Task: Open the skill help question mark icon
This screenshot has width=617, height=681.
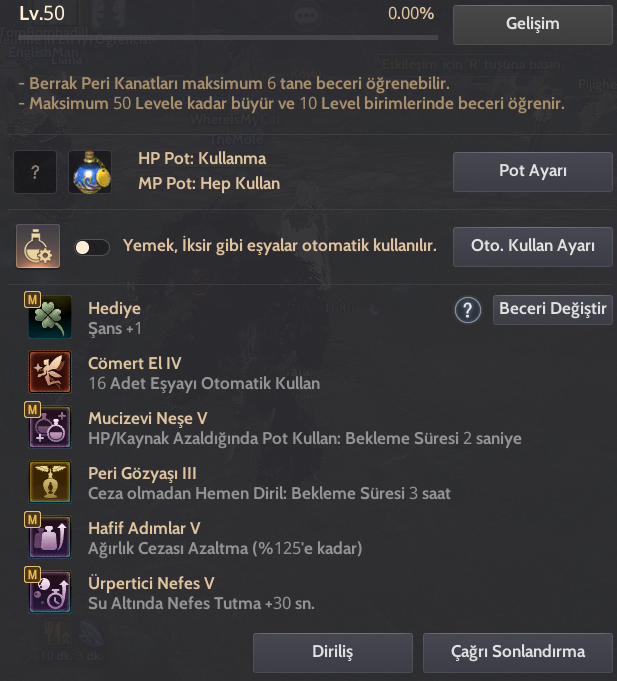Action: click(468, 310)
